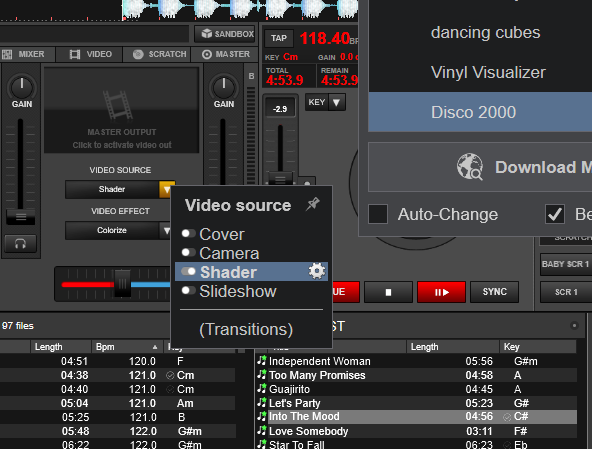Choose dancing cubes shader
The width and height of the screenshot is (592, 449).
coord(485,32)
